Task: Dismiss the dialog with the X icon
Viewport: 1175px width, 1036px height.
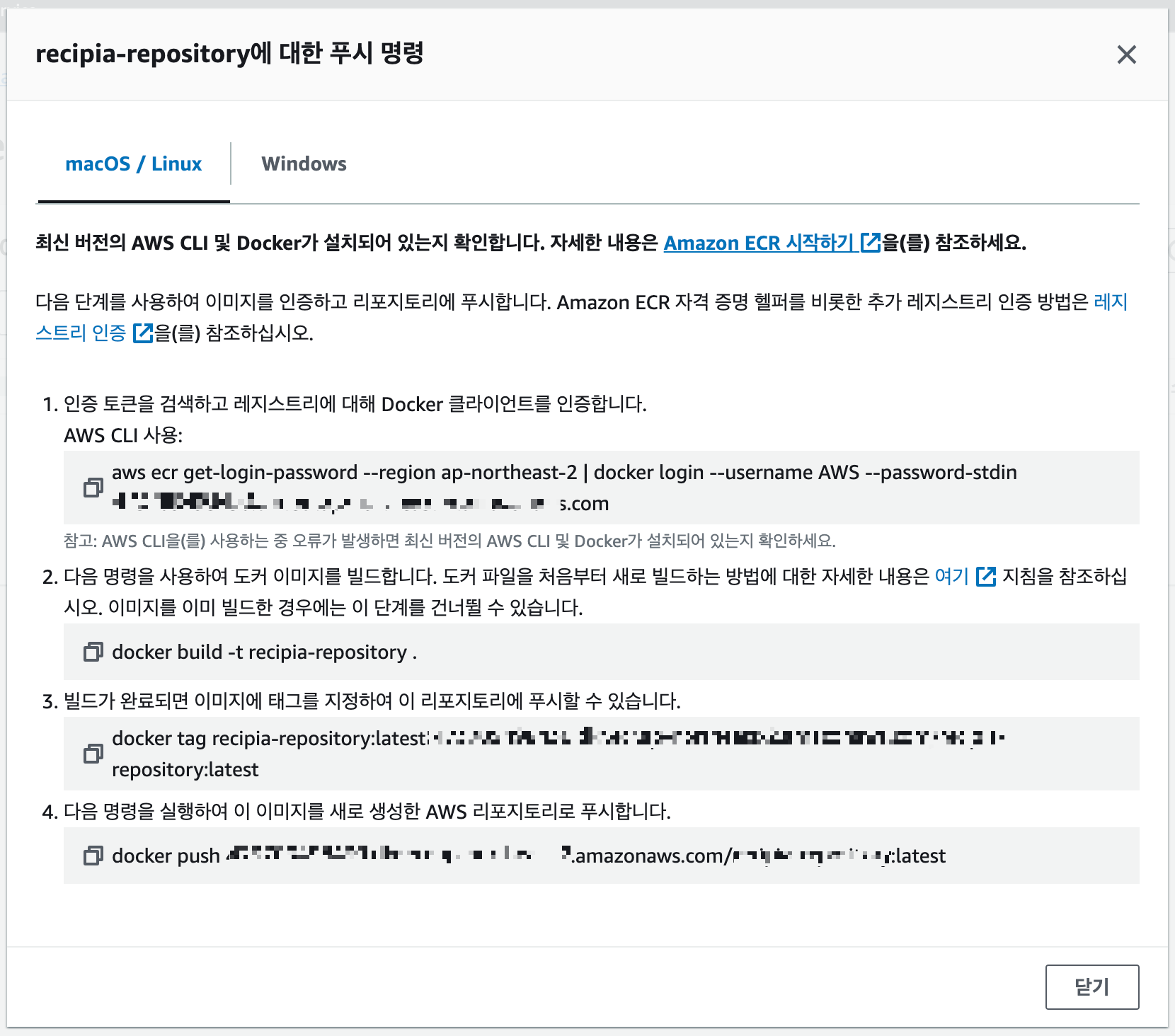Action: pyautogui.click(x=1126, y=54)
